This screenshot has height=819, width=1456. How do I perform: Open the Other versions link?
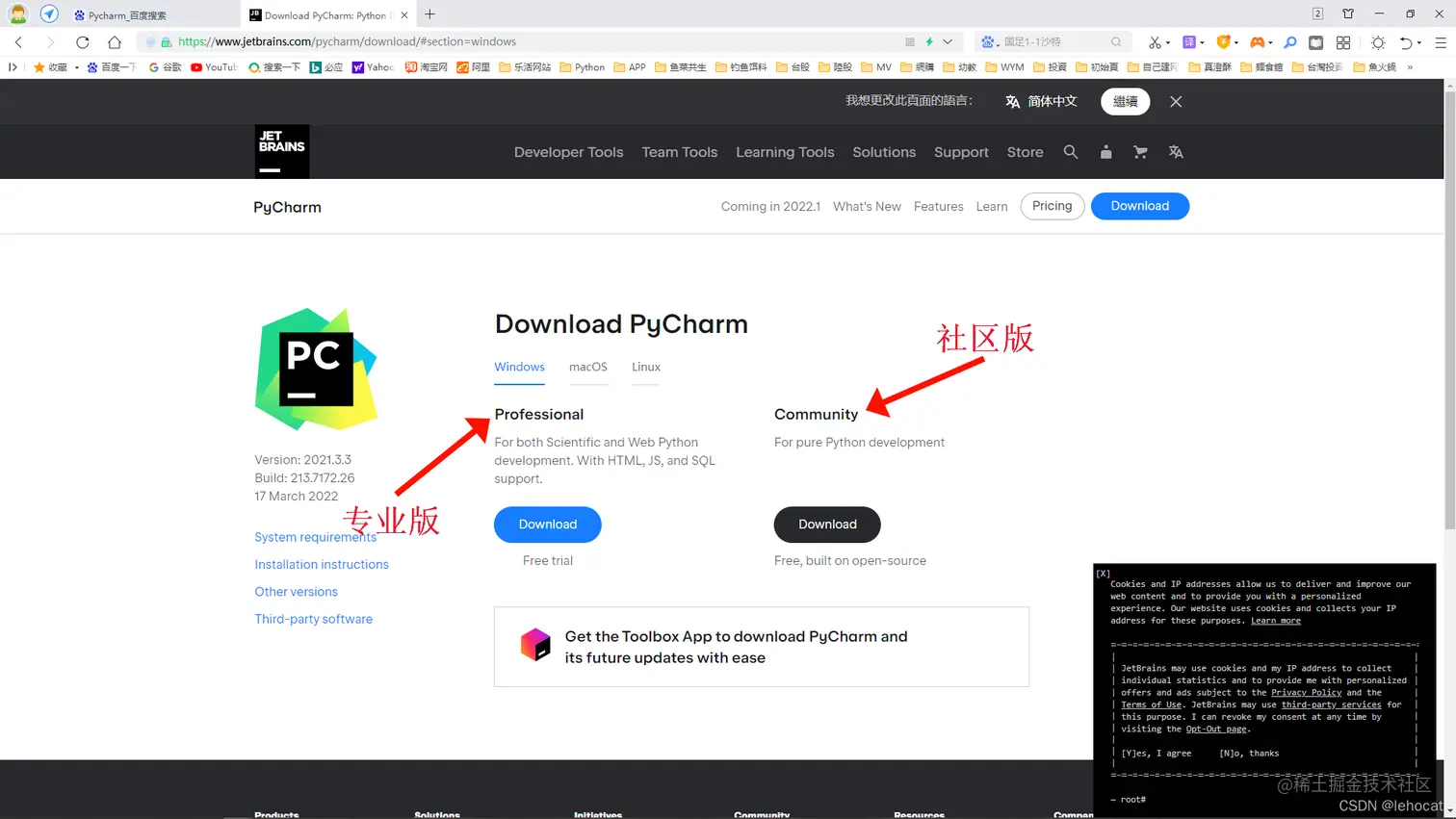(296, 592)
